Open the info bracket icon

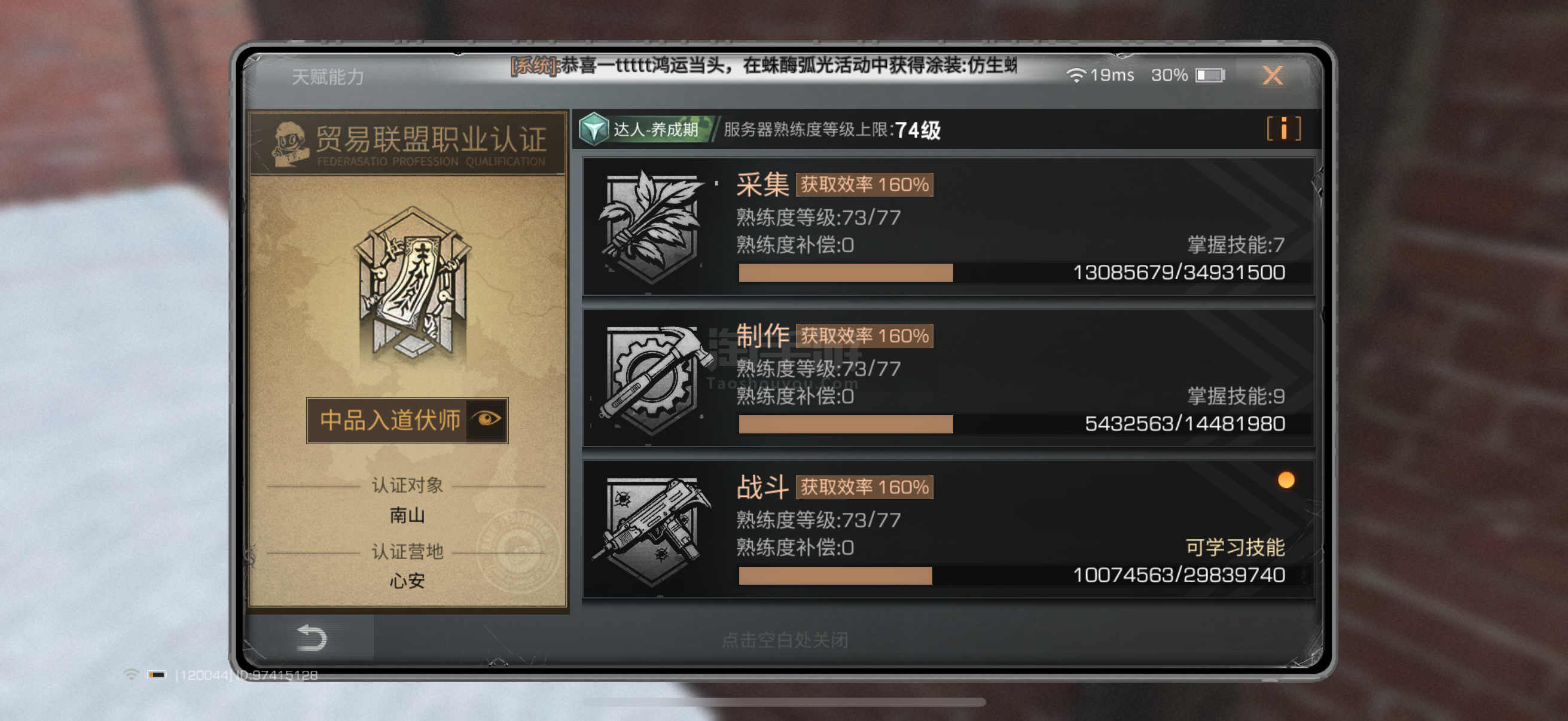point(1284,129)
